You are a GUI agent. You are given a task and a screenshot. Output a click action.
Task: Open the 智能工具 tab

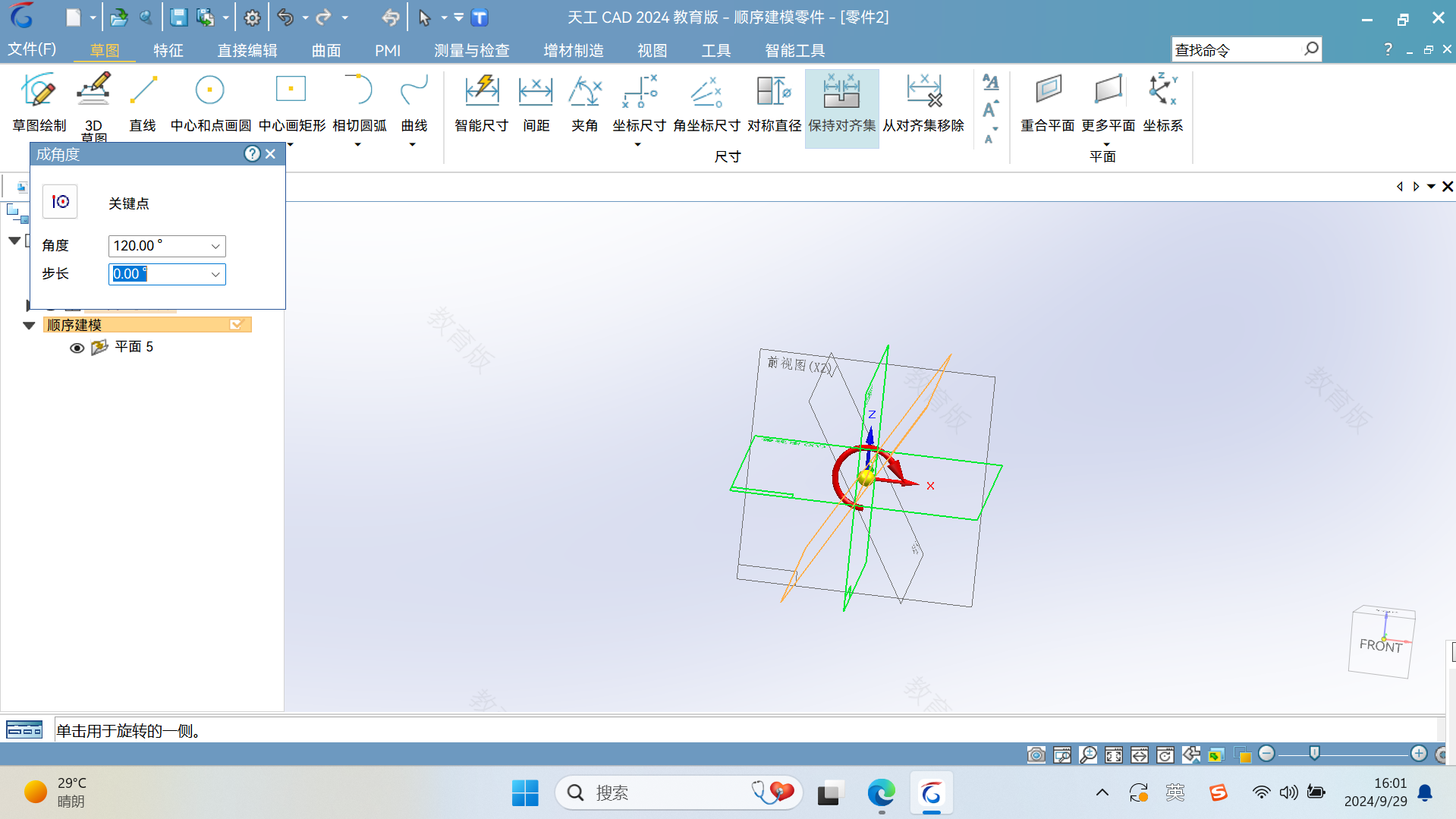pyautogui.click(x=795, y=50)
